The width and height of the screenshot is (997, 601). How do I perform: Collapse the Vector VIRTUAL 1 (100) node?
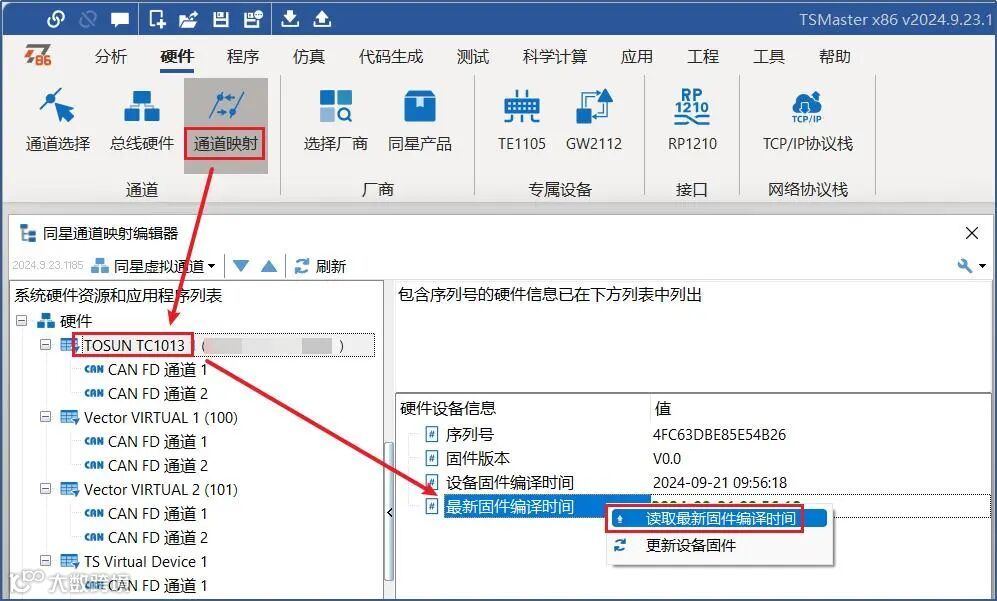pyautogui.click(x=45, y=417)
